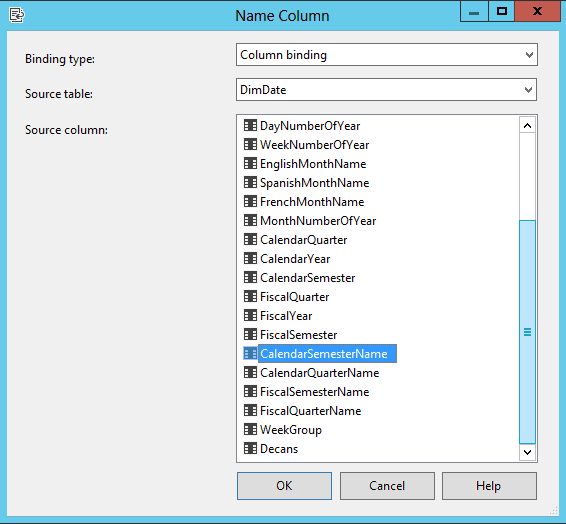Click the column icon beside WeekNumberOfYear
Image resolution: width=566 pixels, height=524 pixels.
click(250, 145)
